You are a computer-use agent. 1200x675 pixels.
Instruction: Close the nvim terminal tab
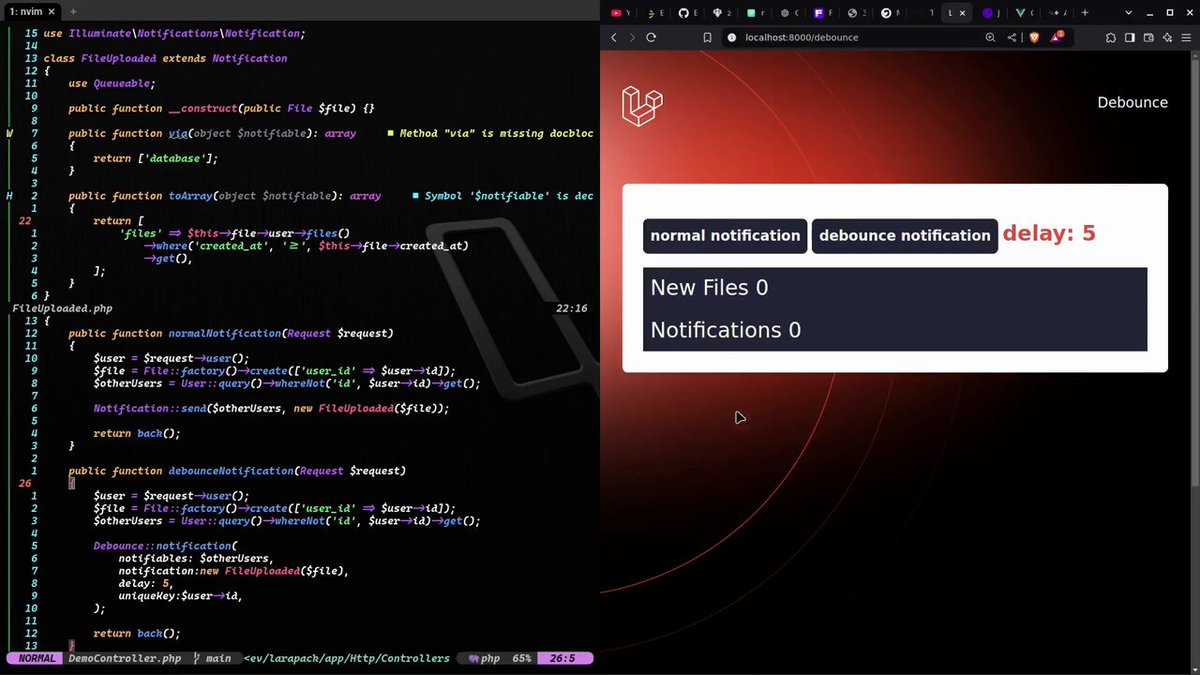pos(52,11)
